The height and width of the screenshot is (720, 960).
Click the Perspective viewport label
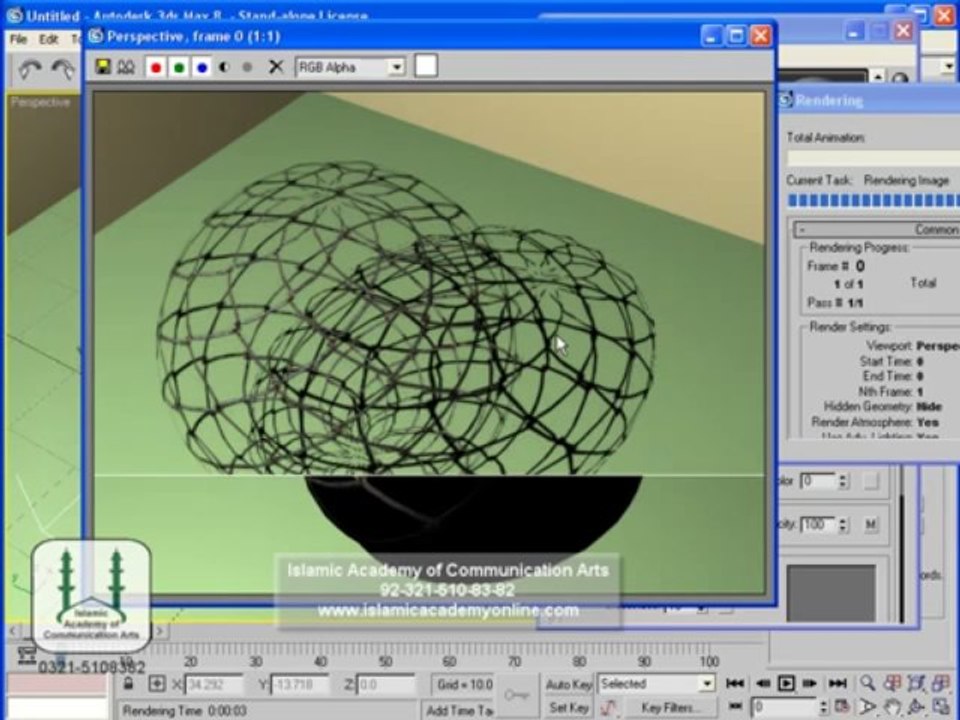point(40,102)
